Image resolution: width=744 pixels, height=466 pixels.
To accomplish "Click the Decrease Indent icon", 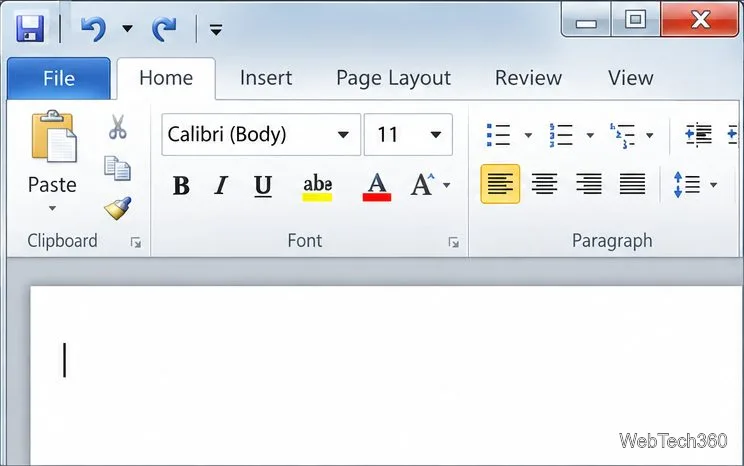I will point(698,135).
